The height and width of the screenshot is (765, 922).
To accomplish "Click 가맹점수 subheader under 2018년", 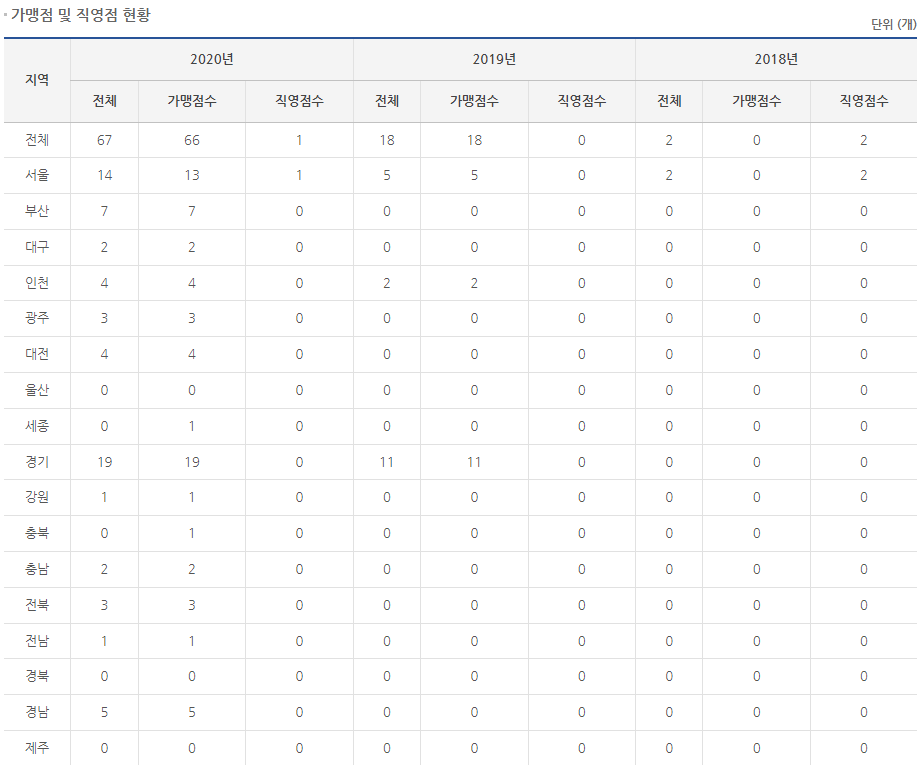I will pos(756,101).
